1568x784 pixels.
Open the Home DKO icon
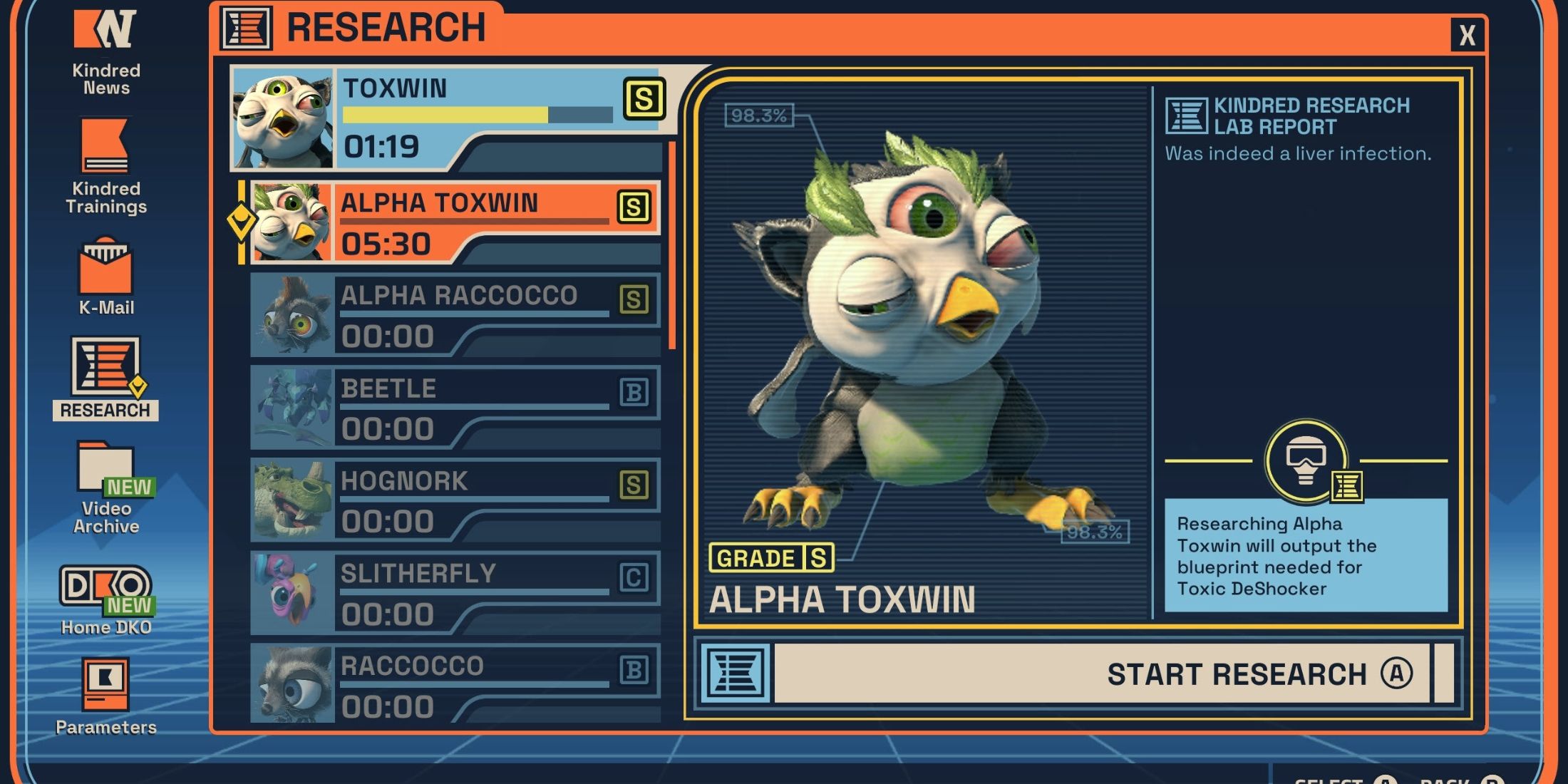[x=105, y=586]
